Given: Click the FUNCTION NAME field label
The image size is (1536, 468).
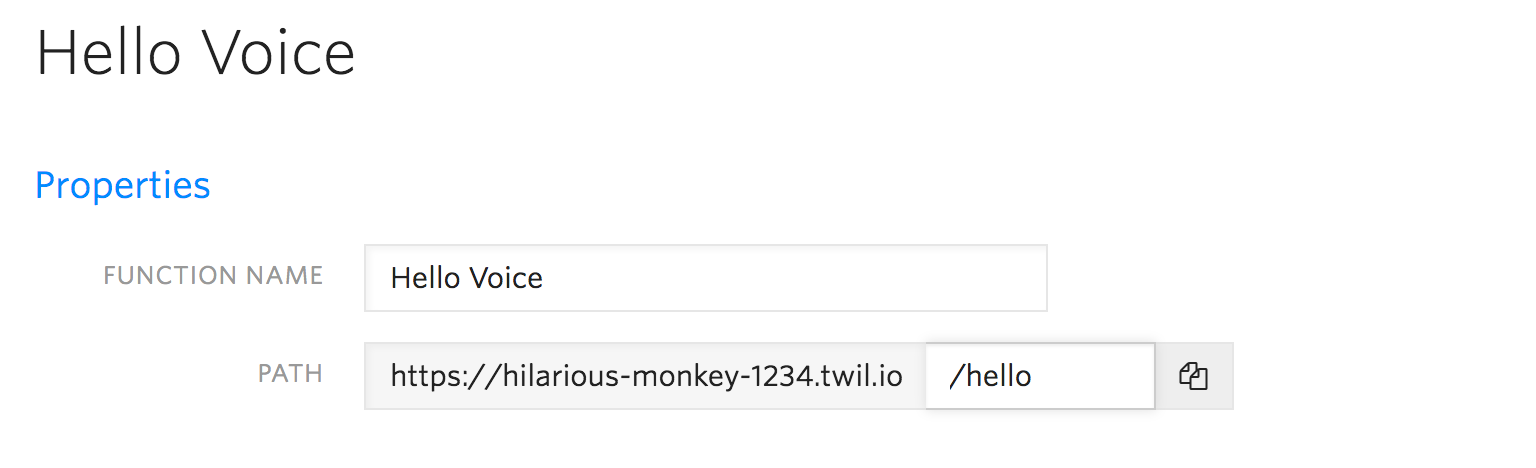Looking at the screenshot, I should click(x=213, y=275).
